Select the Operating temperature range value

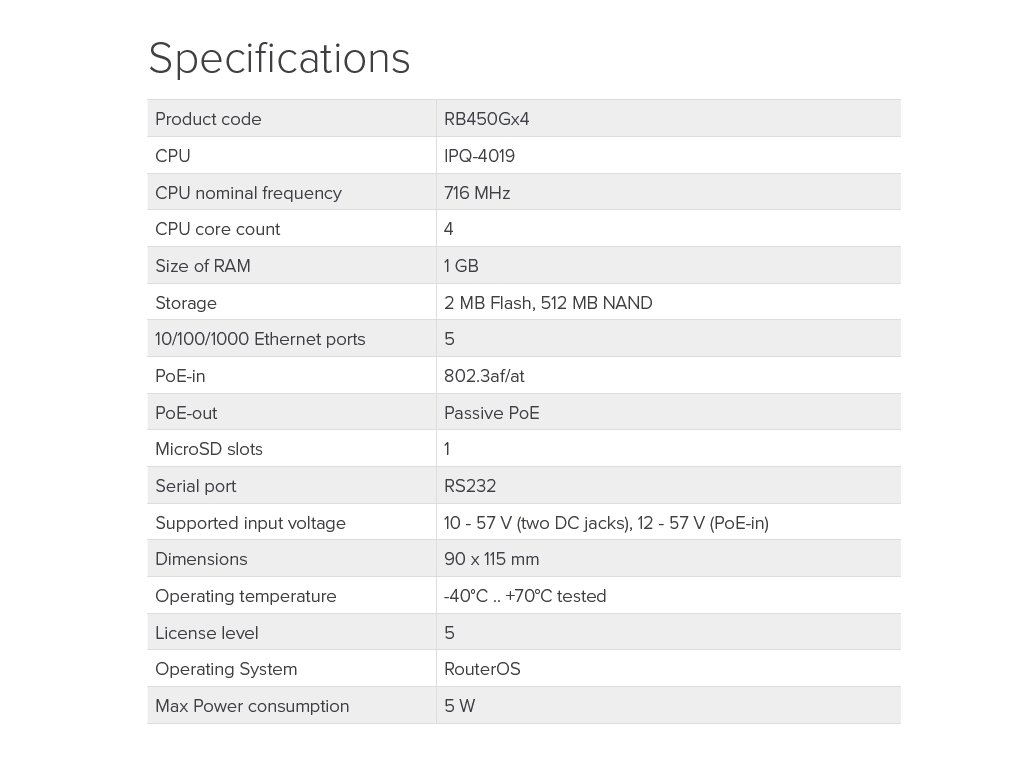pyautogui.click(x=525, y=596)
